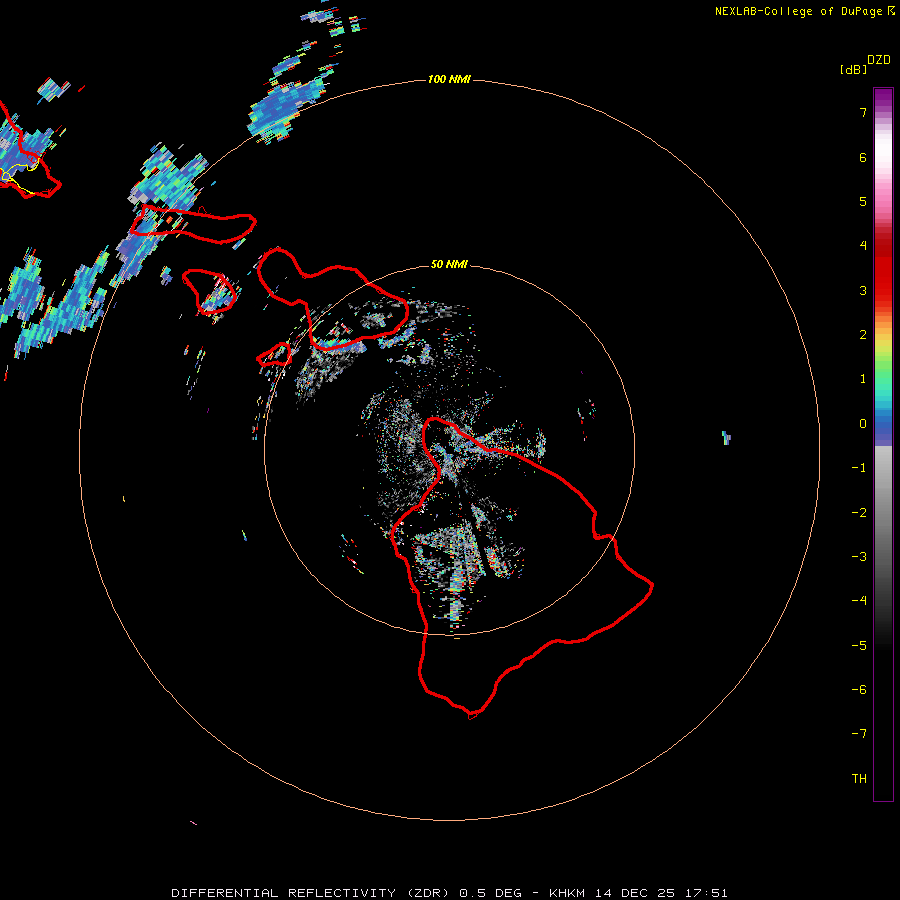
Task: Click the legend value -1
Action: pos(859,468)
